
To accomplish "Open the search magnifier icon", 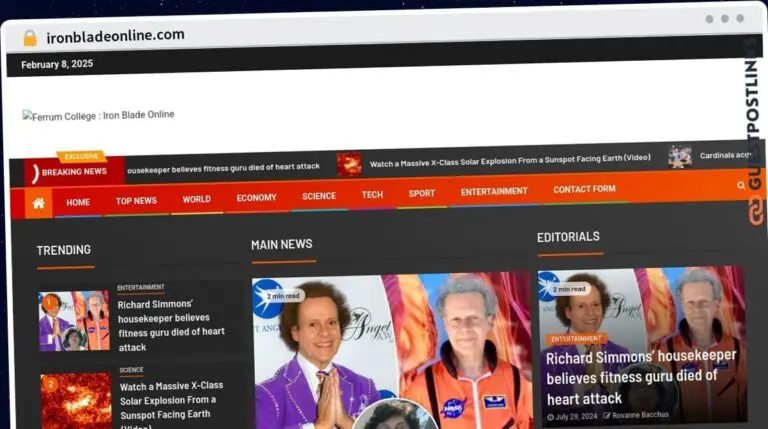I will pyautogui.click(x=741, y=185).
